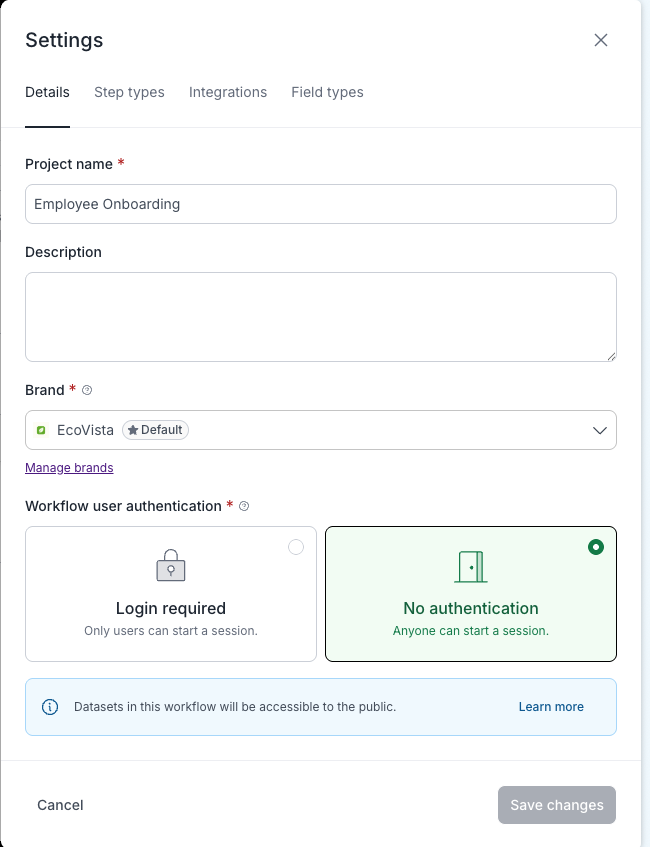Expand the Brand dropdown chevron
650x847 pixels.
600,430
